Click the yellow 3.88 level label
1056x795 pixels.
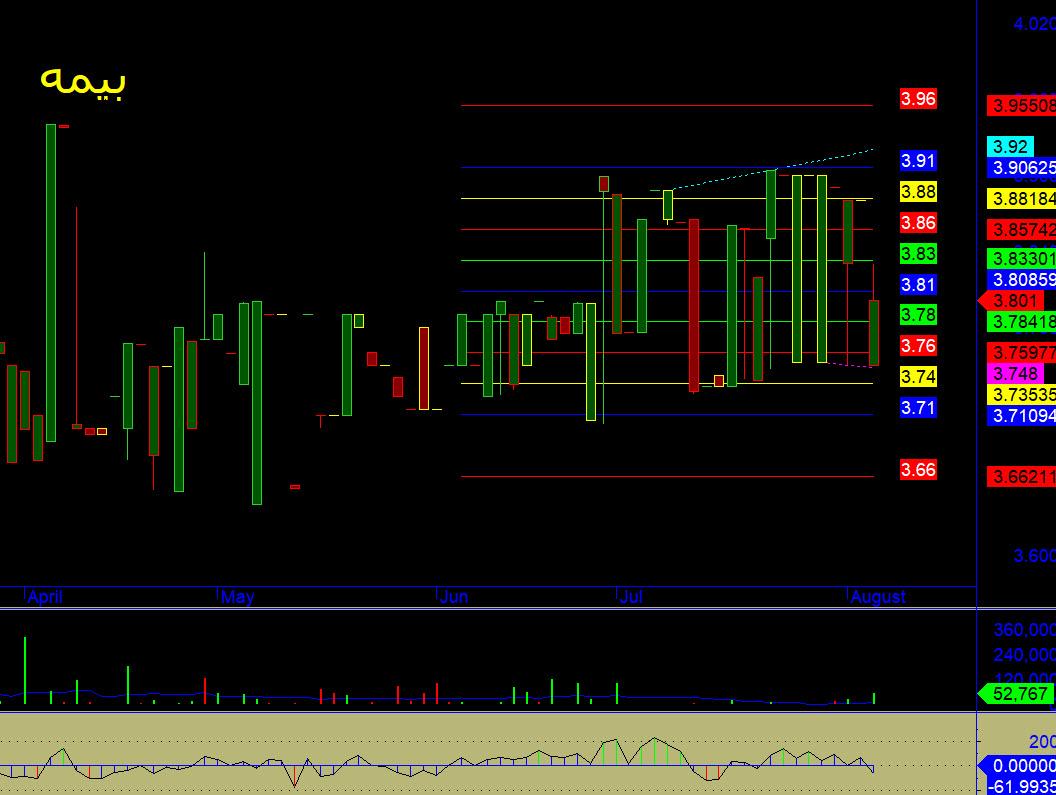click(918, 192)
